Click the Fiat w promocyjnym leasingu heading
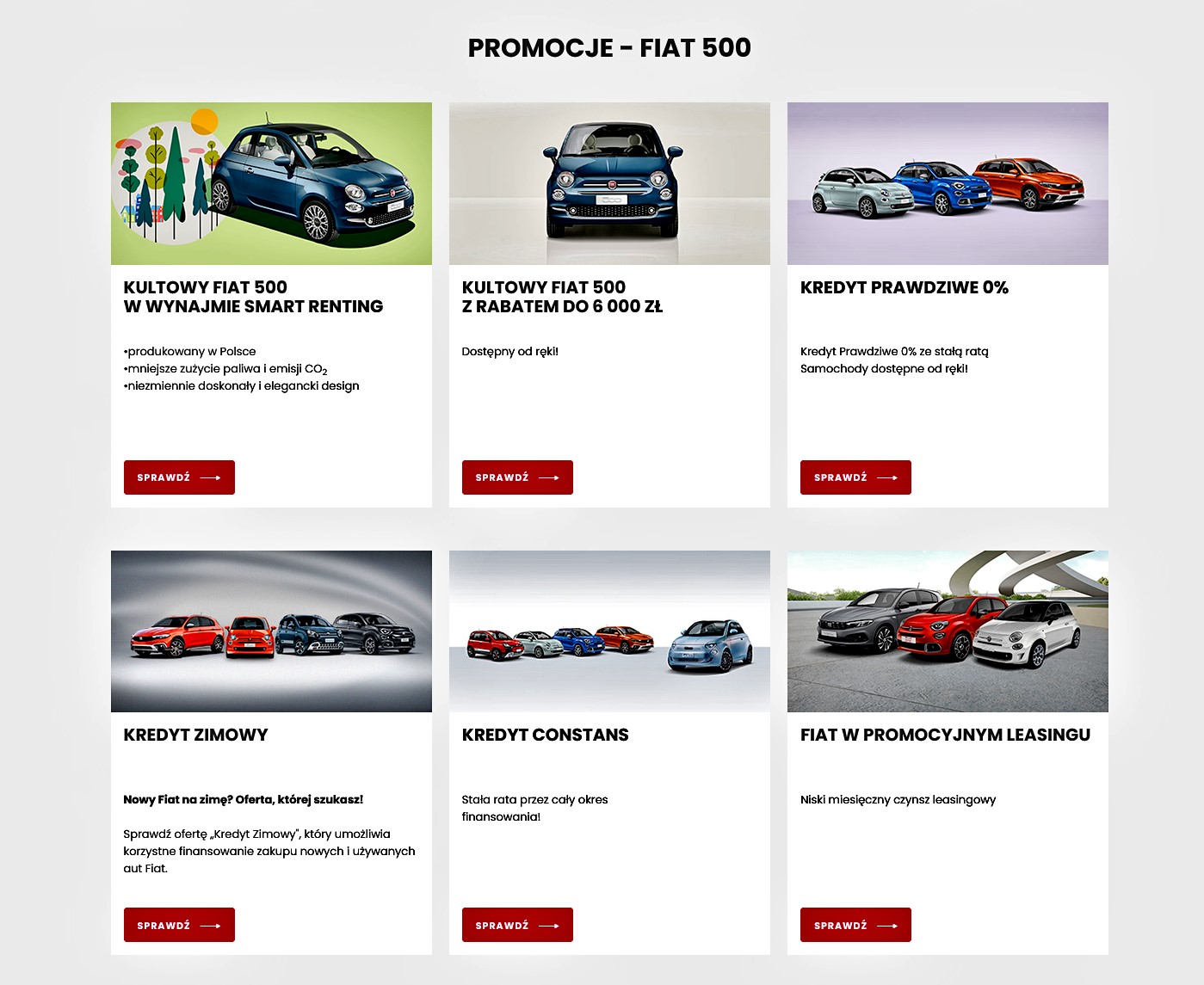 [x=945, y=735]
